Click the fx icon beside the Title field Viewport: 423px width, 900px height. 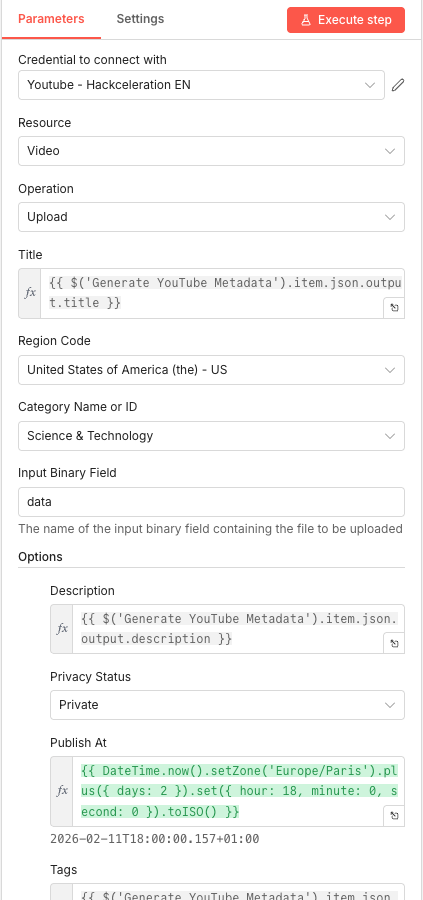pos(30,293)
